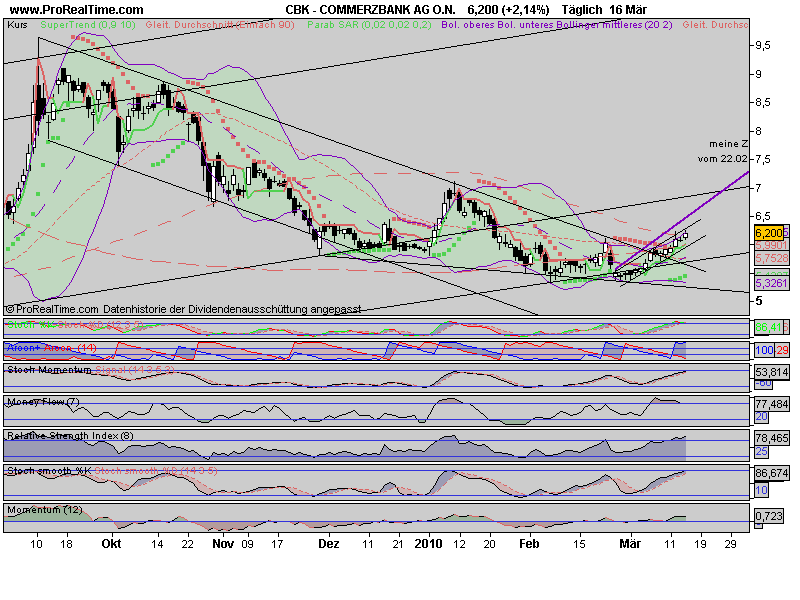Click the 8,5 price axis label

pos(763,103)
